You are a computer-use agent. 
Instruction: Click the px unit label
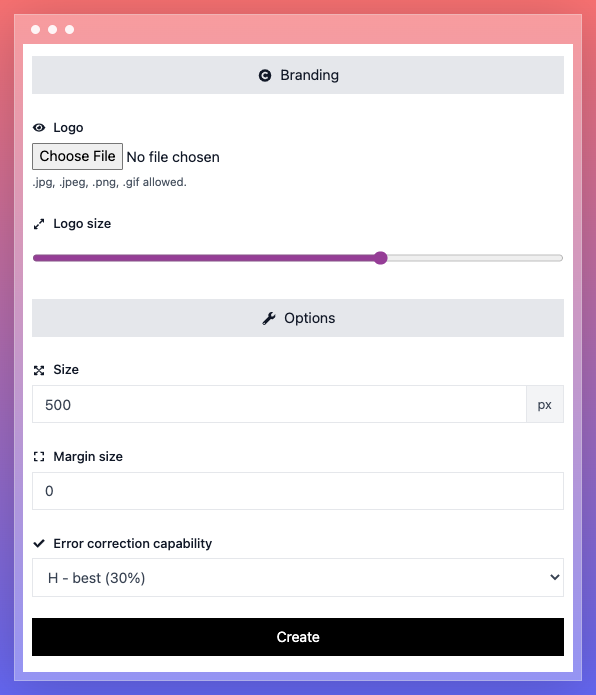(545, 404)
